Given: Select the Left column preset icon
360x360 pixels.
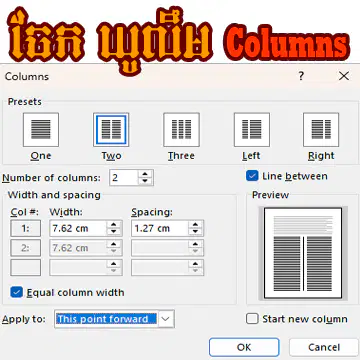Looking at the screenshot, I should click(x=252, y=130).
